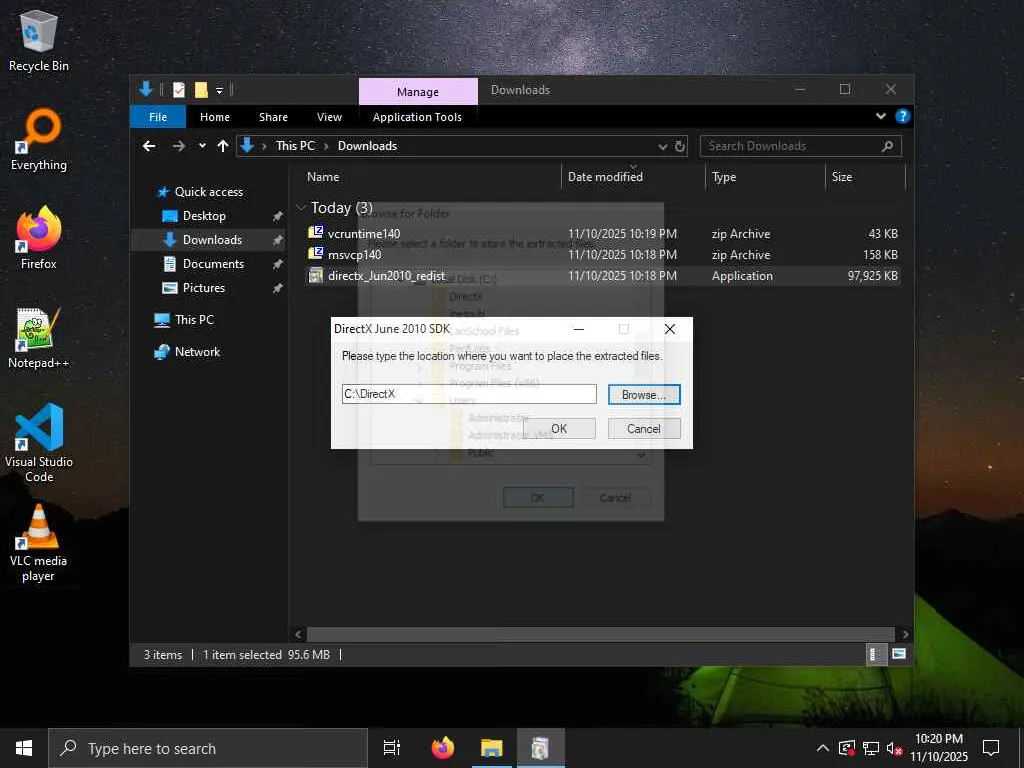This screenshot has height=768, width=1024.
Task: Click the Properties quick access toolbar icon
Action: click(x=179, y=90)
